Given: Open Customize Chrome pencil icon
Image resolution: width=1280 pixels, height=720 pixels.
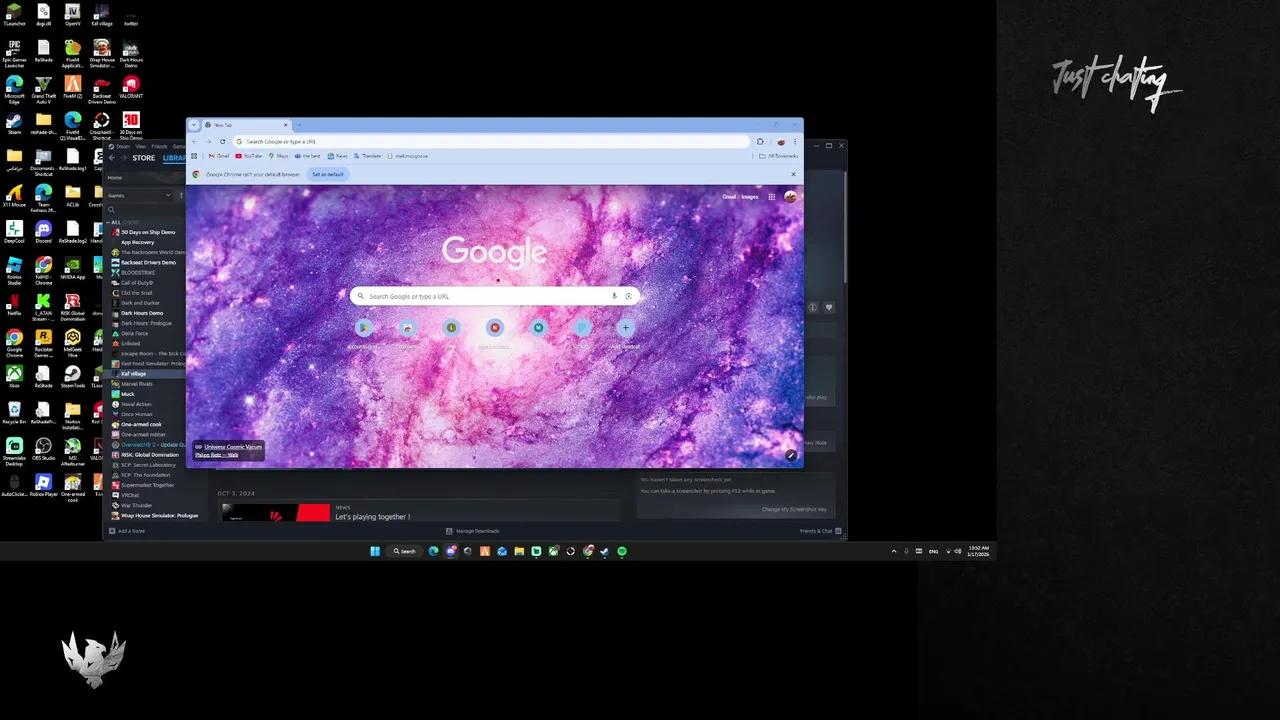Looking at the screenshot, I should tap(790, 456).
